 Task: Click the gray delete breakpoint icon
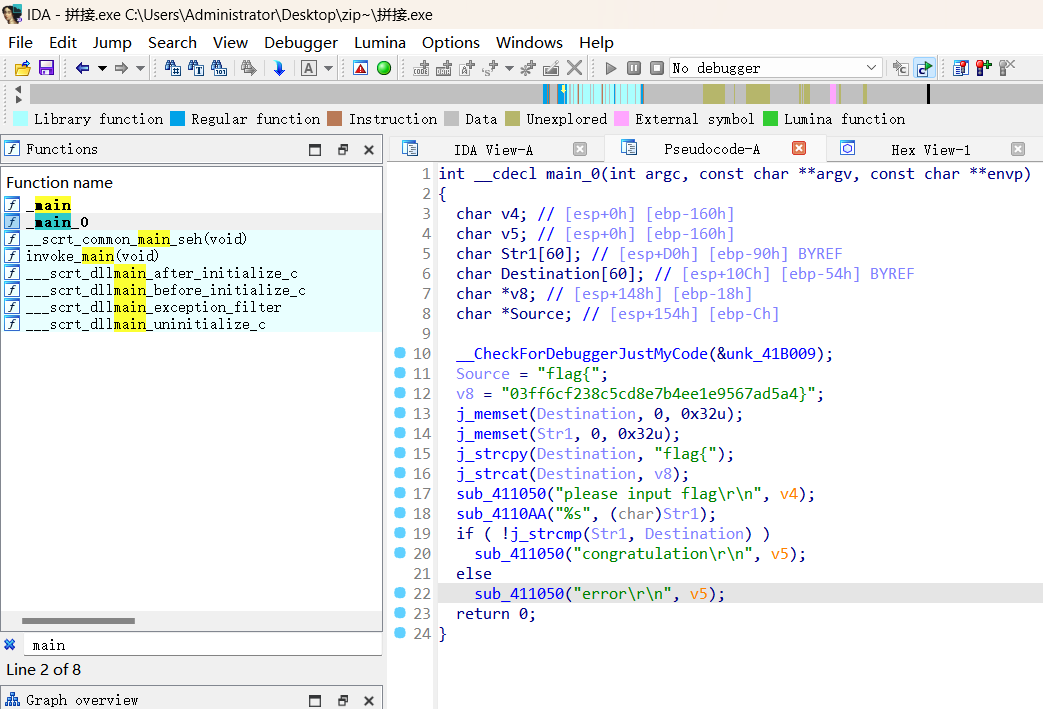click(1007, 68)
